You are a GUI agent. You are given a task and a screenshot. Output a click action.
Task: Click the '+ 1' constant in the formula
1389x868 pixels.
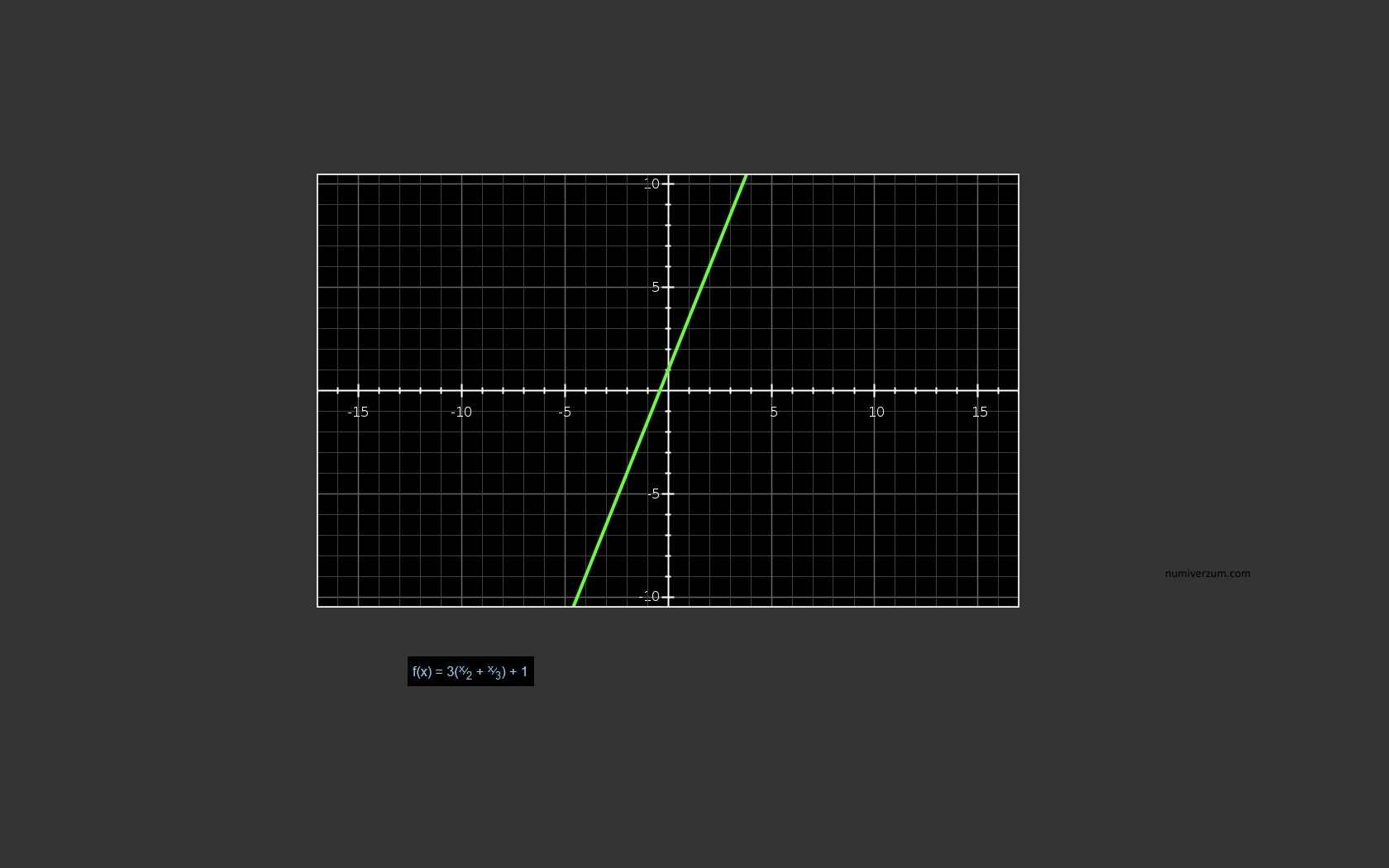point(518,671)
